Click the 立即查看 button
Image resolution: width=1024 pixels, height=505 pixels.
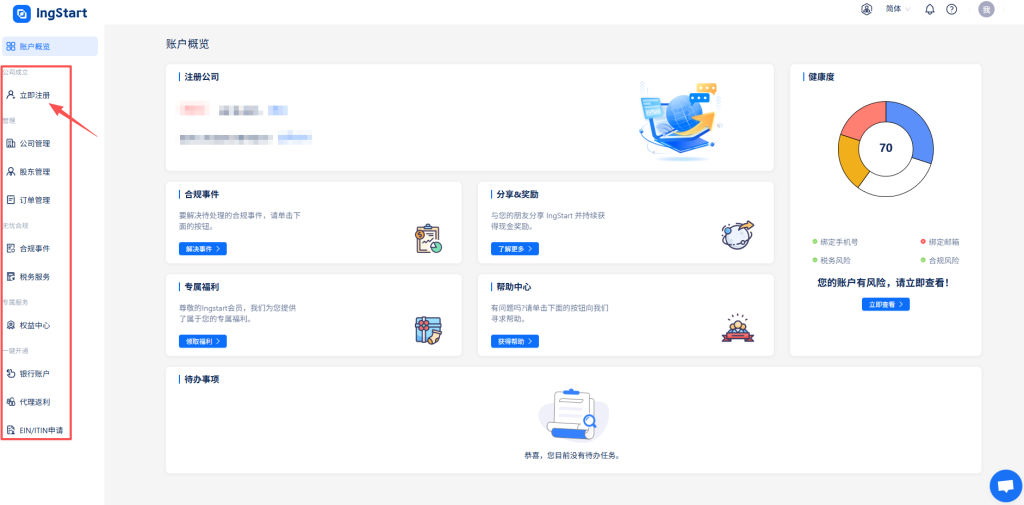click(x=886, y=304)
